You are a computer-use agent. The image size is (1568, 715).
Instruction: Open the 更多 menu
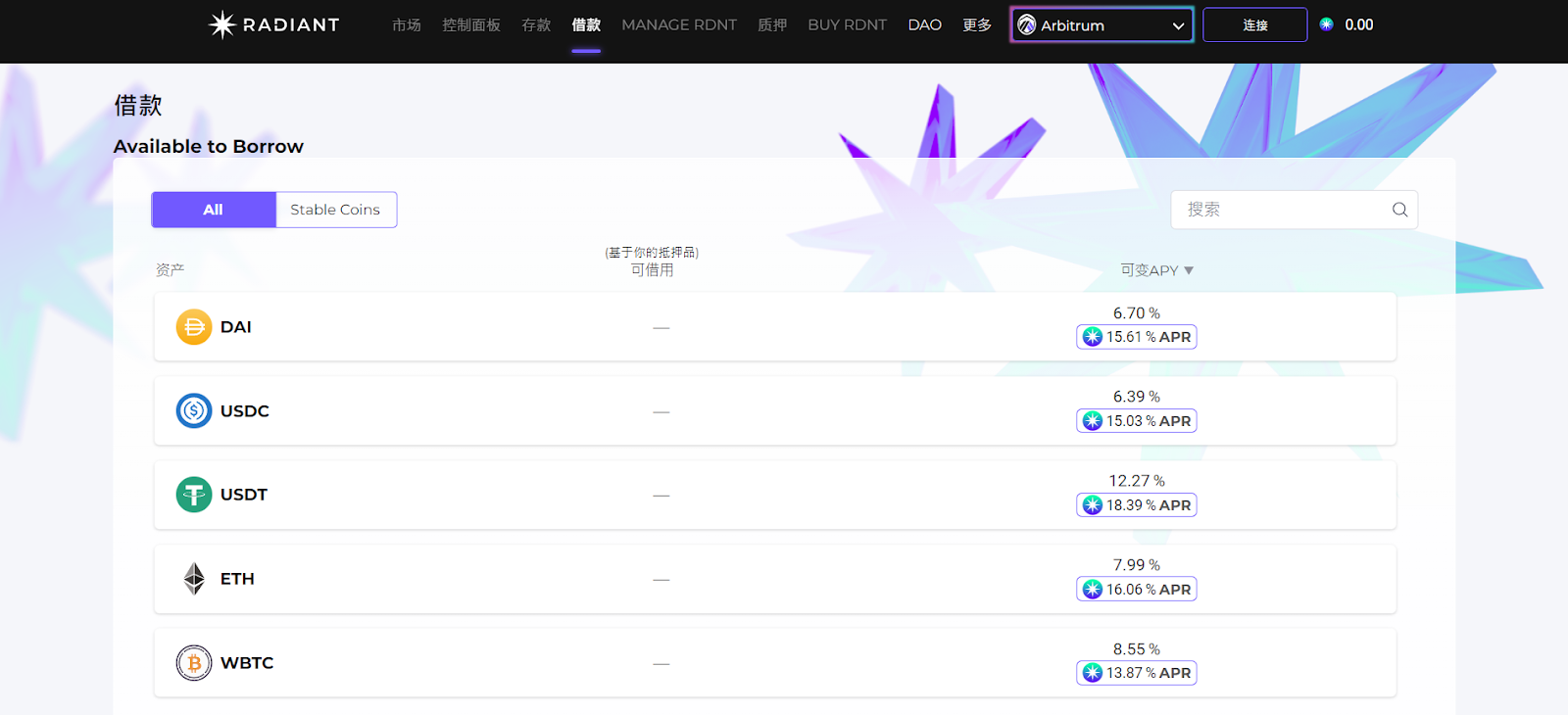[977, 24]
